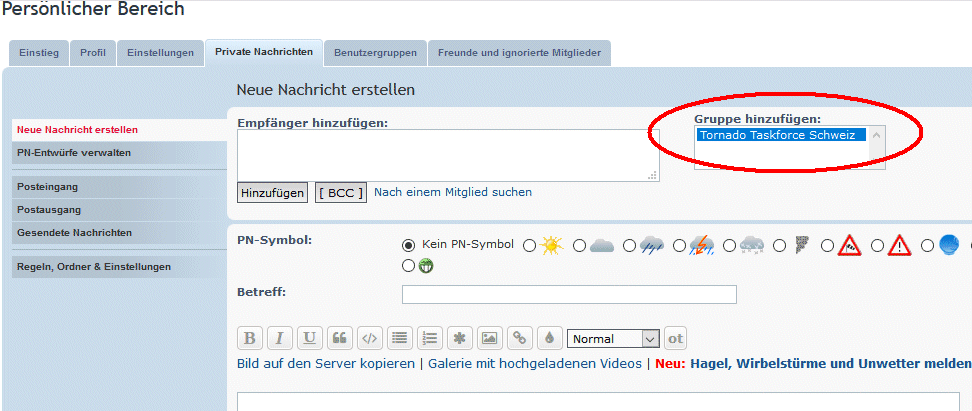Focus the Betreff subject field

pos(569,294)
